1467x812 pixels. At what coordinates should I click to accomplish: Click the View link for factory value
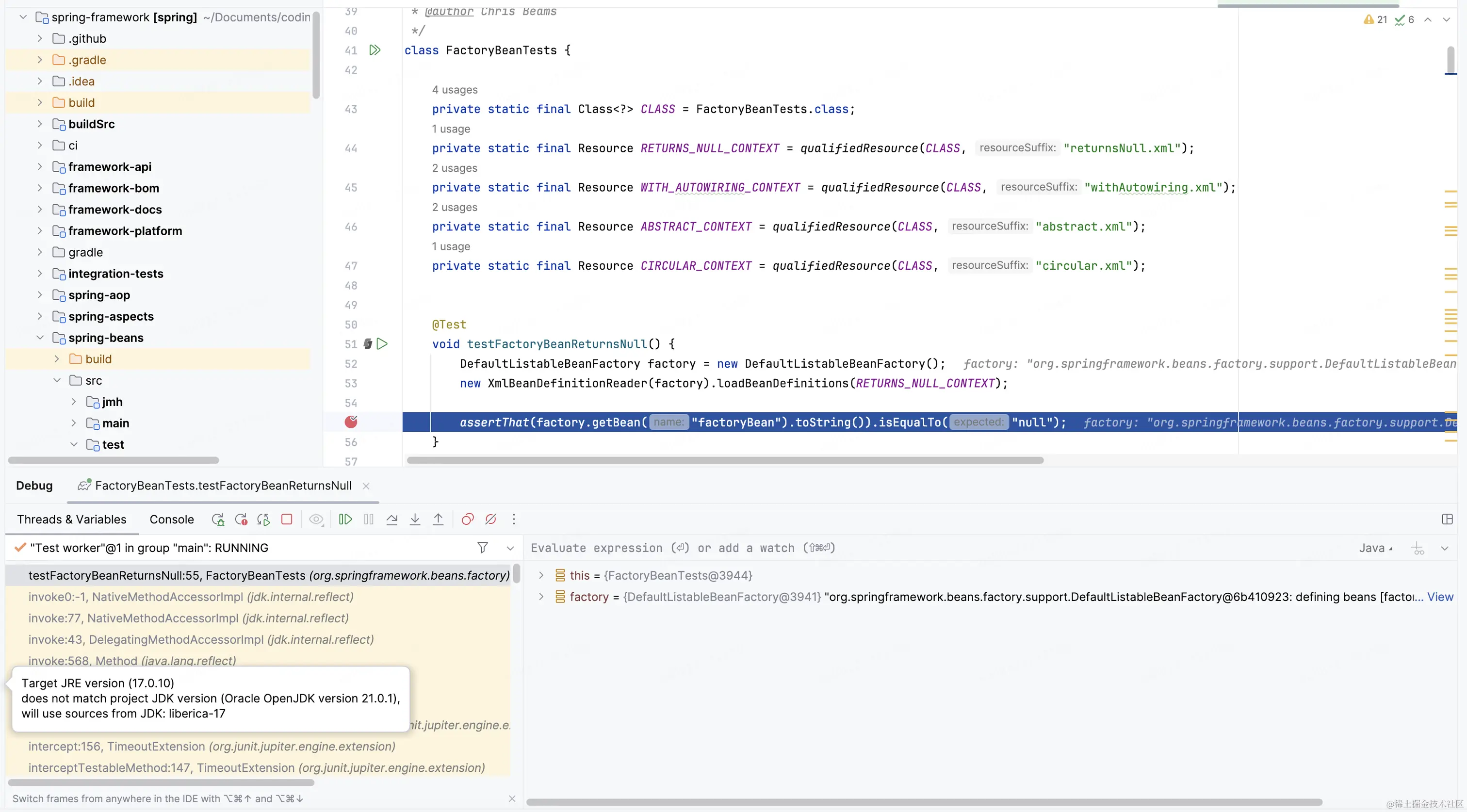(x=1440, y=597)
